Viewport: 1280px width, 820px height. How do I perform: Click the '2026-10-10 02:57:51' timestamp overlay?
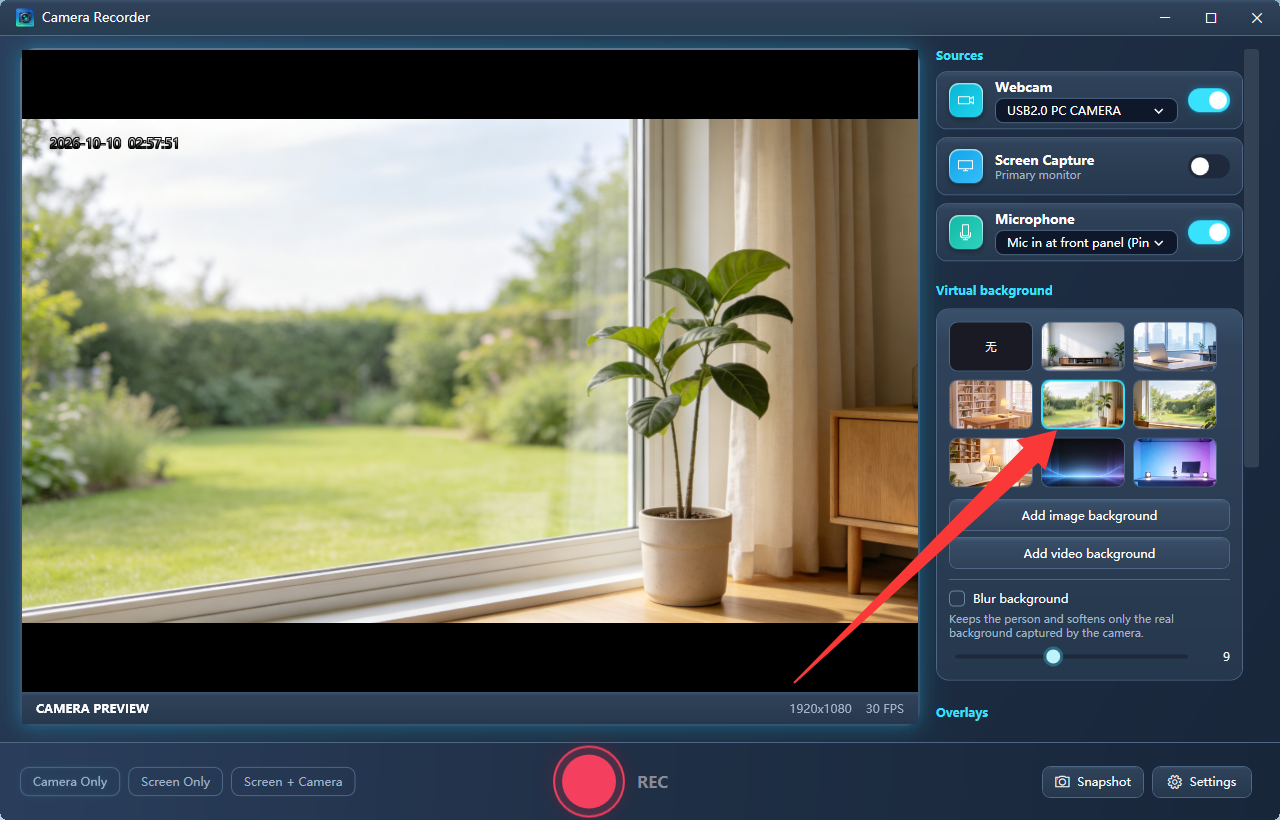tap(114, 143)
